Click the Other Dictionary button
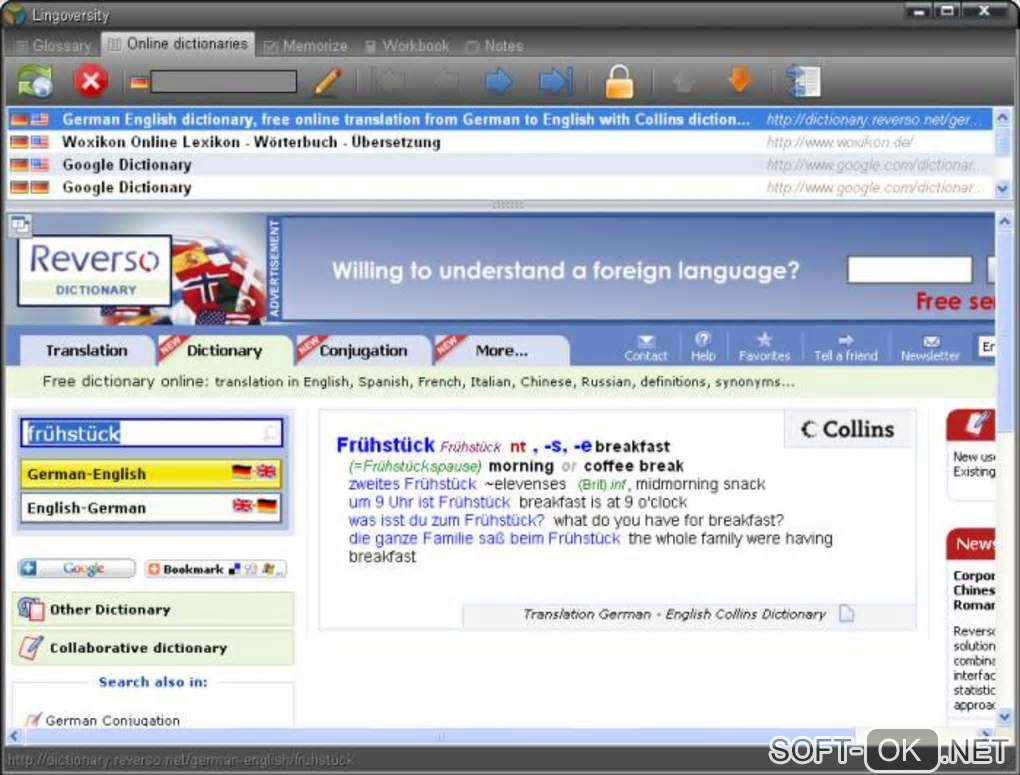1020x775 pixels. (153, 609)
